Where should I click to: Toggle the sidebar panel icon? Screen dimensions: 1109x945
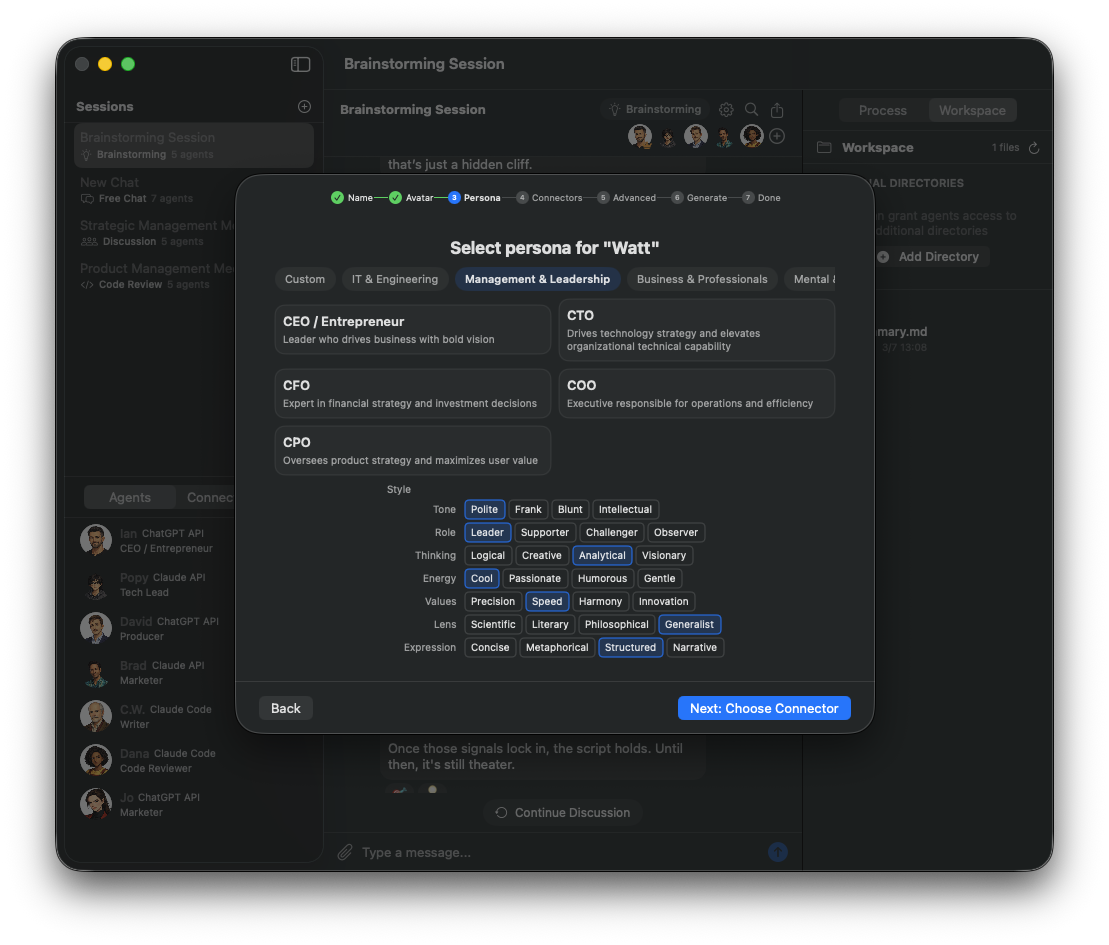click(x=300, y=64)
